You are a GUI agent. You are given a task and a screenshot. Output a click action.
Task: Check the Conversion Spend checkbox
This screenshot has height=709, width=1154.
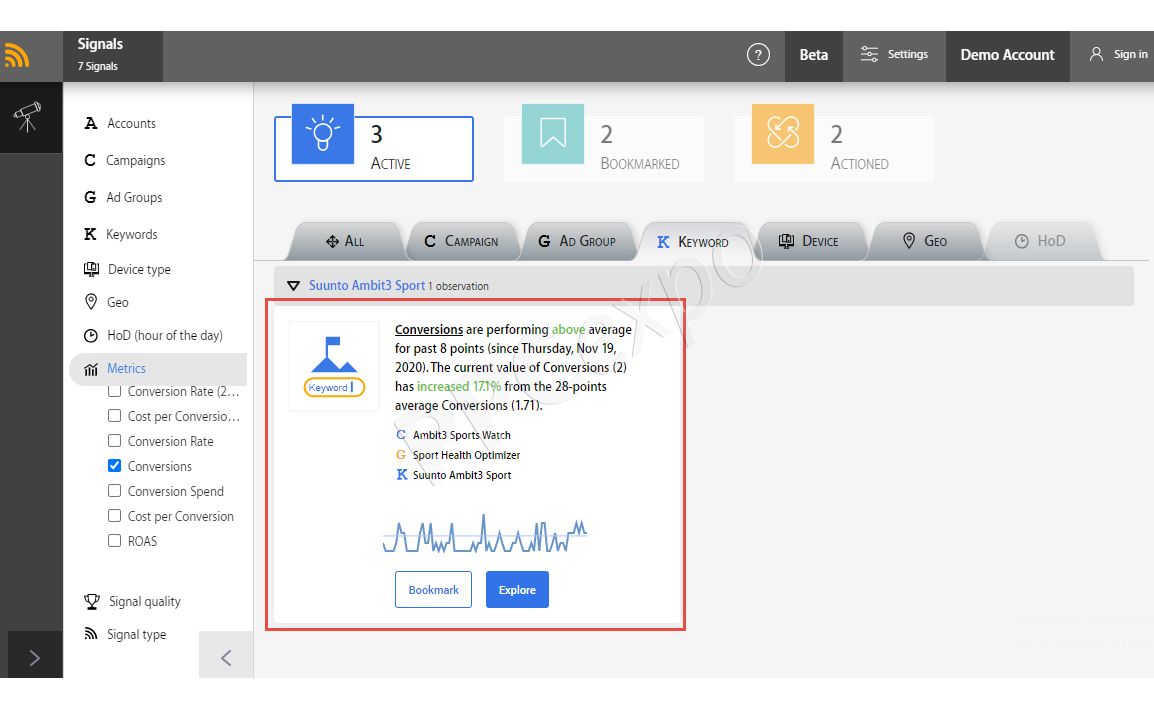point(115,490)
